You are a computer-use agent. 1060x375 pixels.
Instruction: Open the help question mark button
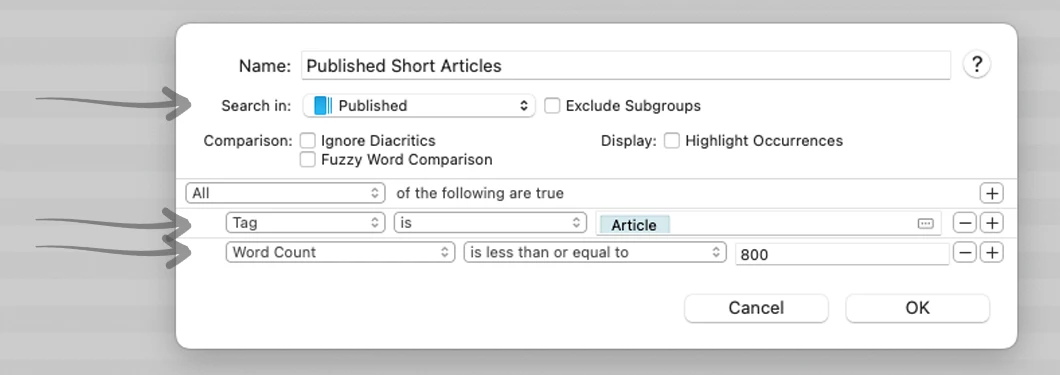(976, 65)
